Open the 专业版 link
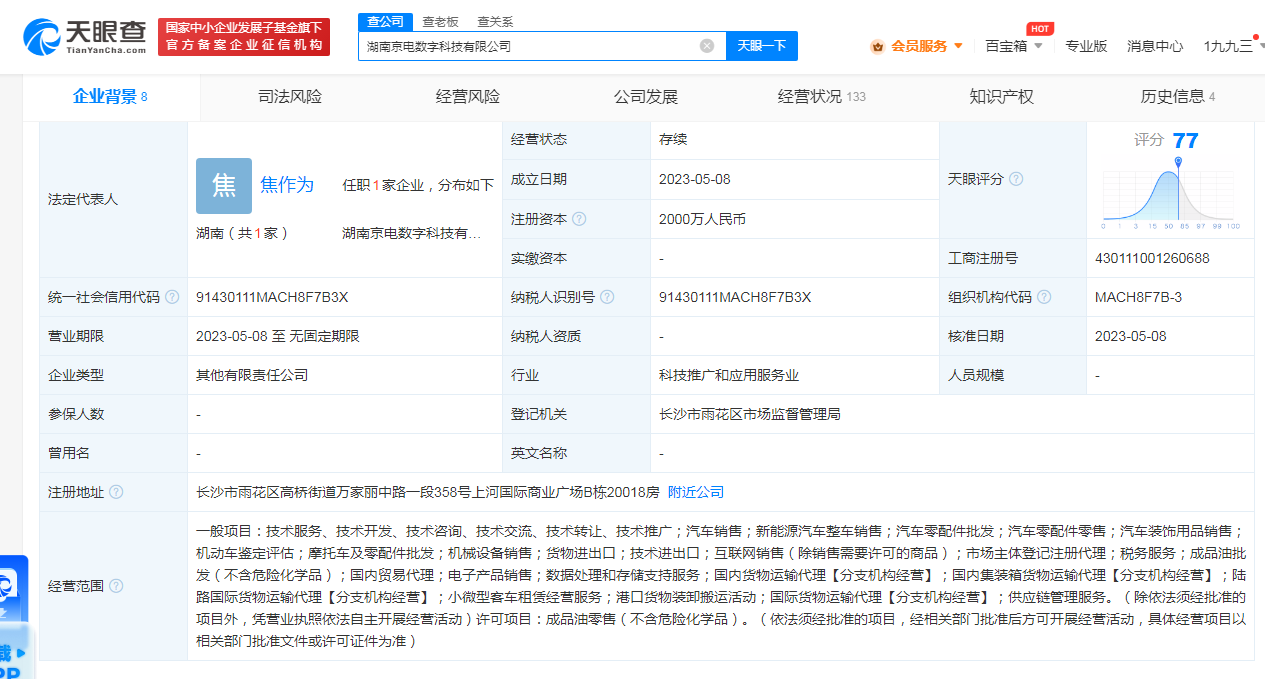The height and width of the screenshot is (679, 1265). (1086, 46)
